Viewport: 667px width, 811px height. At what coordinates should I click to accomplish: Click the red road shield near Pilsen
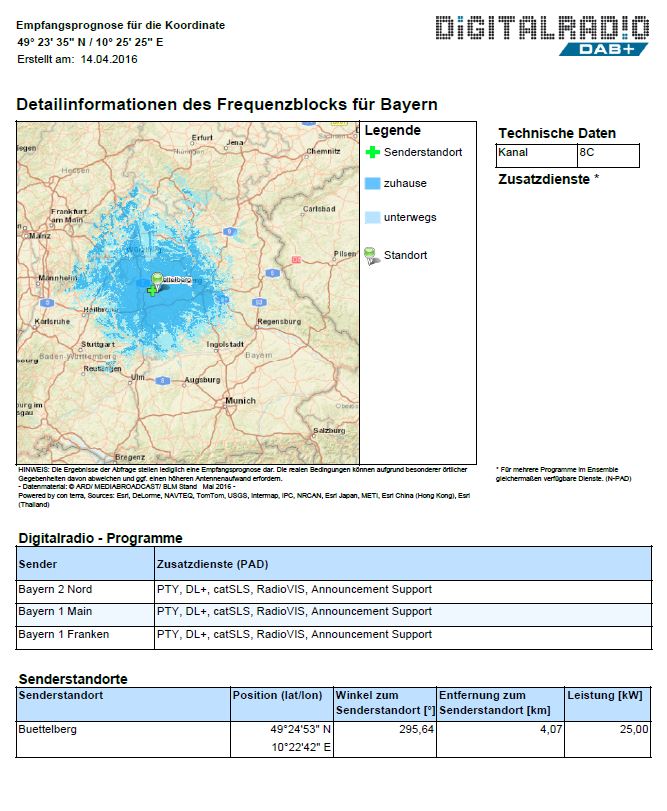pyautogui.click(x=295, y=259)
